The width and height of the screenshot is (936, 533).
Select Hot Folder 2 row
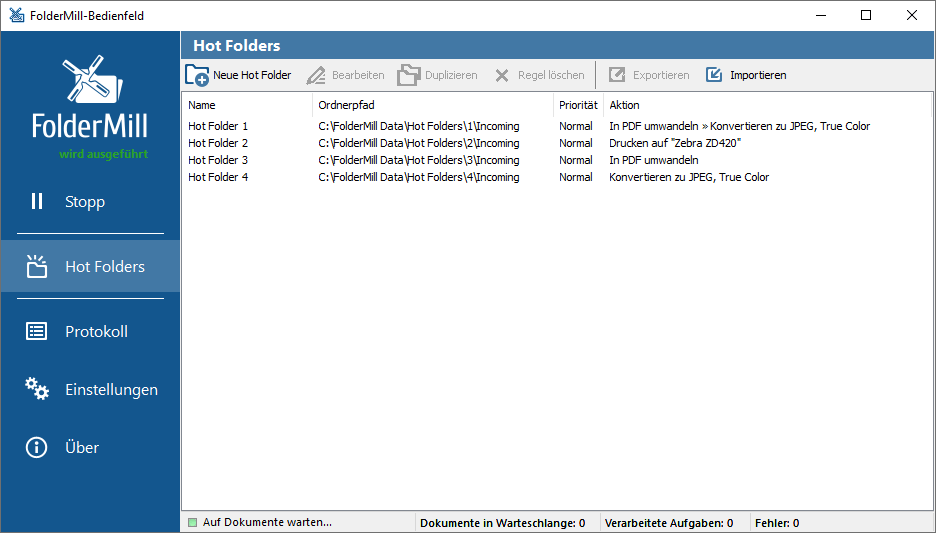(556, 143)
